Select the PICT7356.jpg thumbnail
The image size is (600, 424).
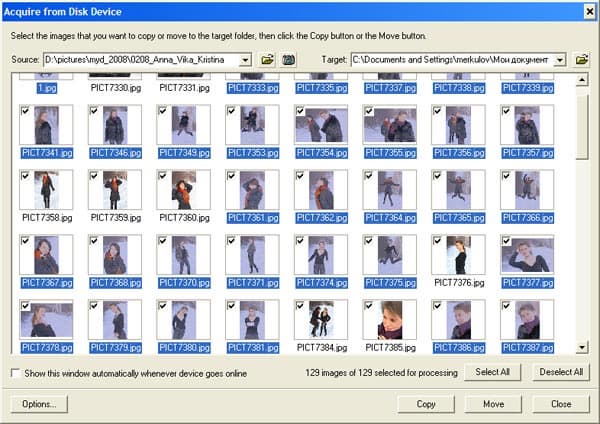pos(458,125)
